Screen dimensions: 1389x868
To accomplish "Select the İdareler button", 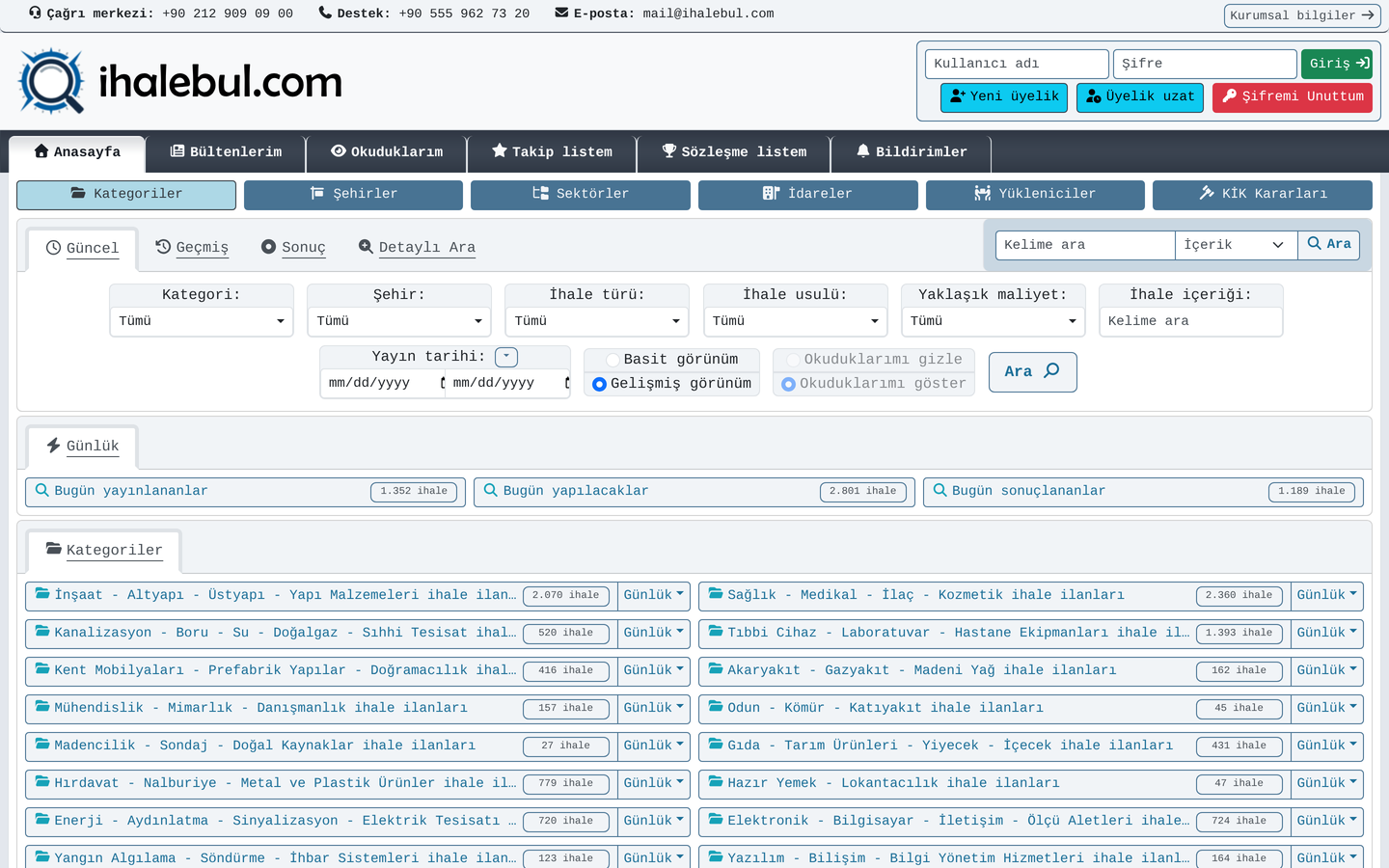I will [x=808, y=195].
